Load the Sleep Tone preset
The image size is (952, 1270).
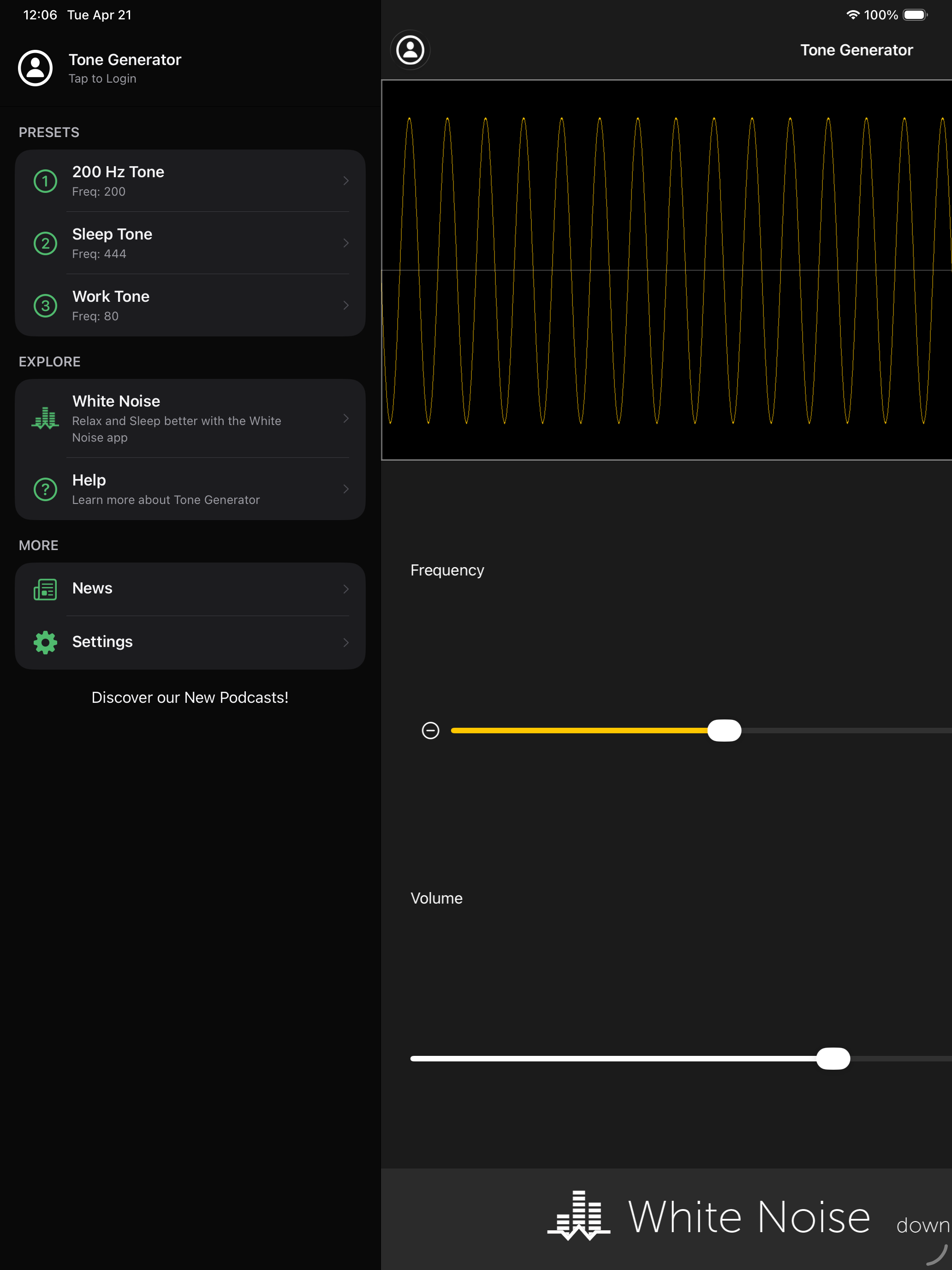tap(190, 244)
